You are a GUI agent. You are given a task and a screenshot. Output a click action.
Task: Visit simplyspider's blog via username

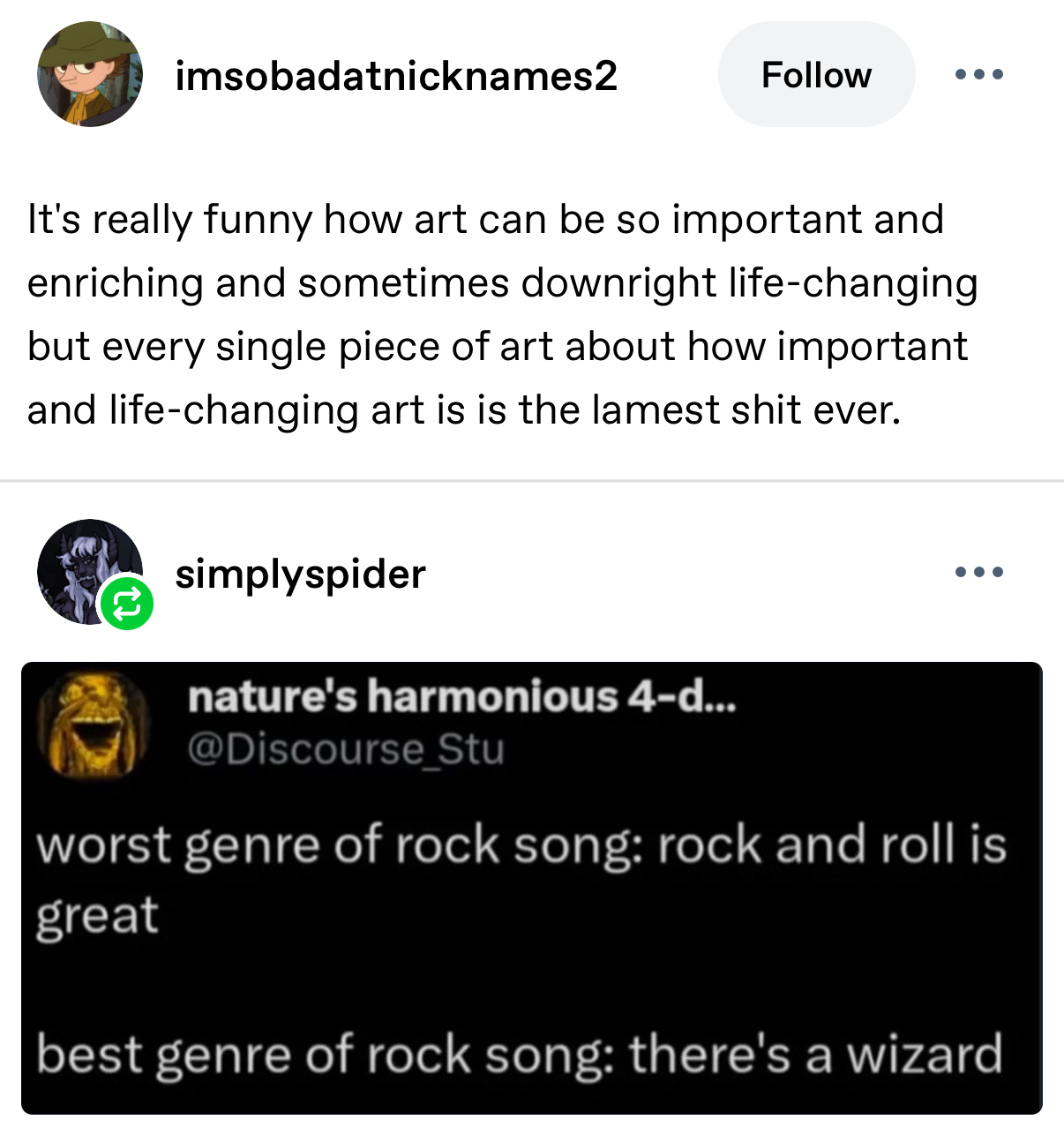coord(300,575)
